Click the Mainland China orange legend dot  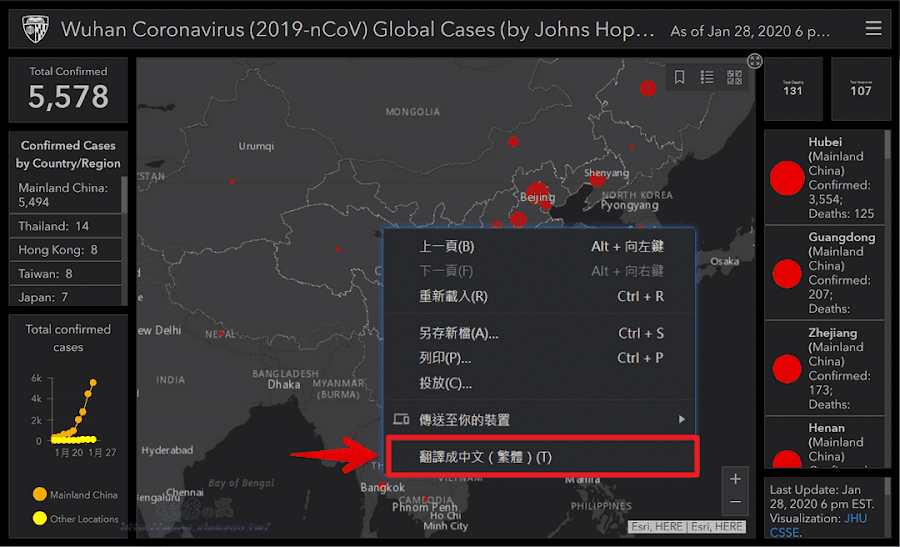[40, 494]
